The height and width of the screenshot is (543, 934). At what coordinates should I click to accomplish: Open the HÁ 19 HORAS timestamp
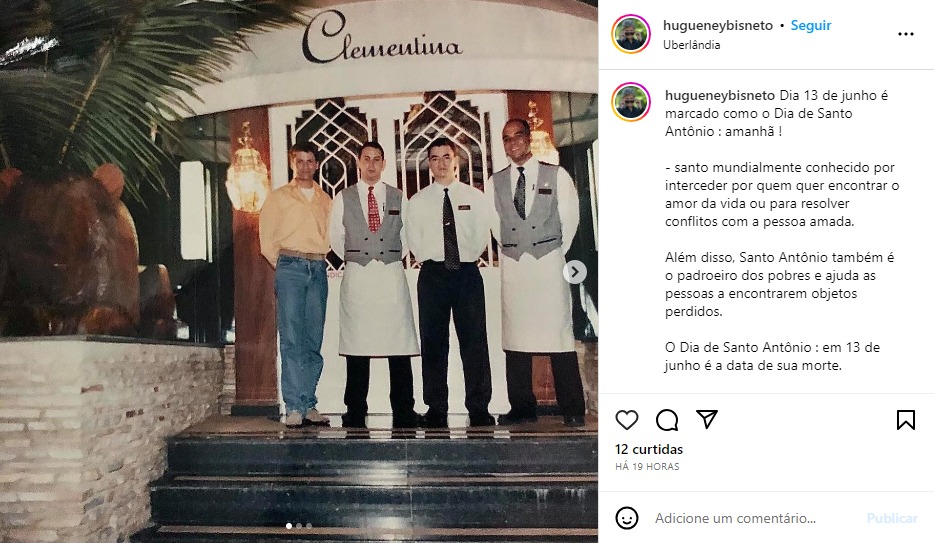click(x=647, y=467)
